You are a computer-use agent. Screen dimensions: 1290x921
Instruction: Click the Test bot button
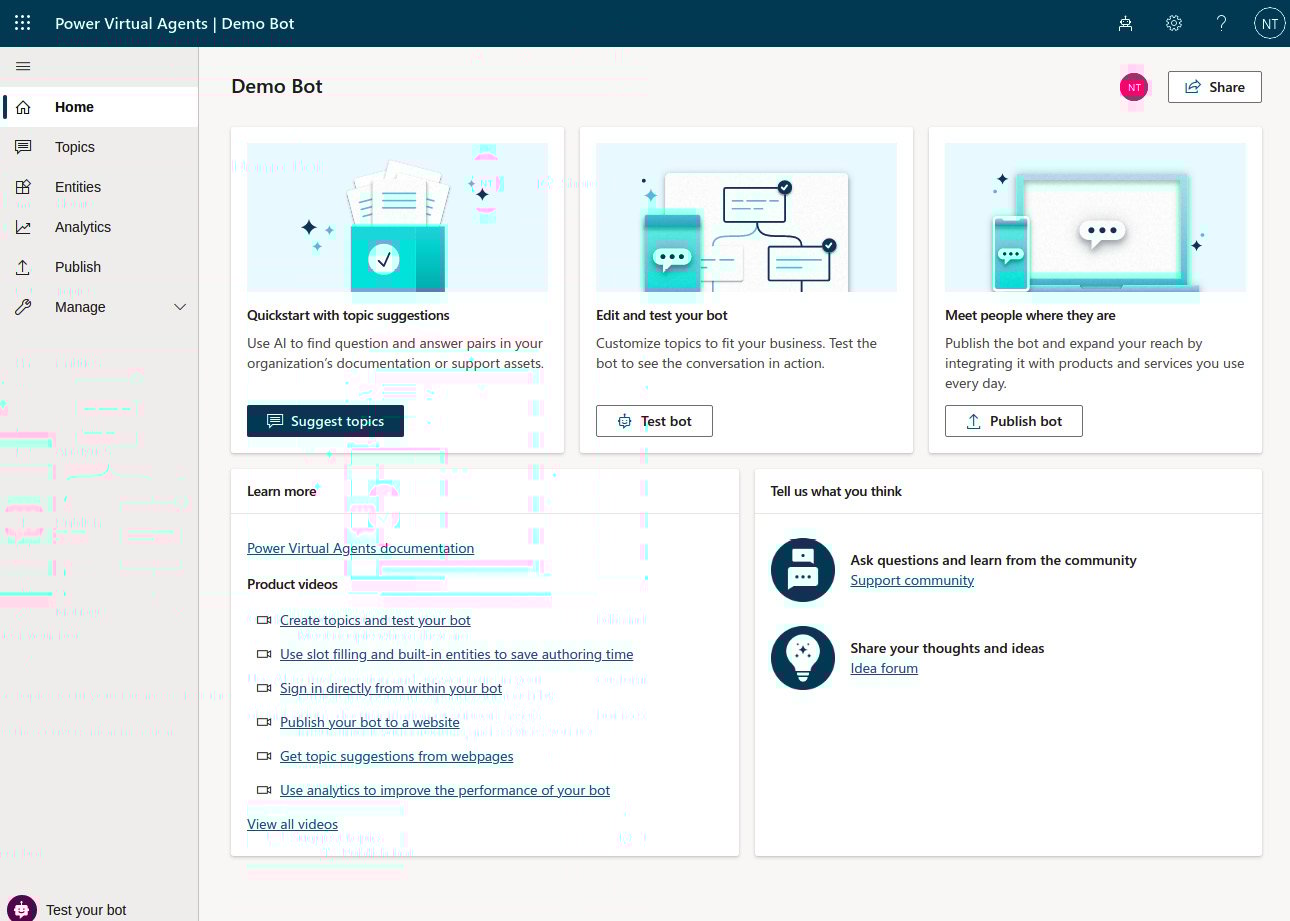[654, 421]
